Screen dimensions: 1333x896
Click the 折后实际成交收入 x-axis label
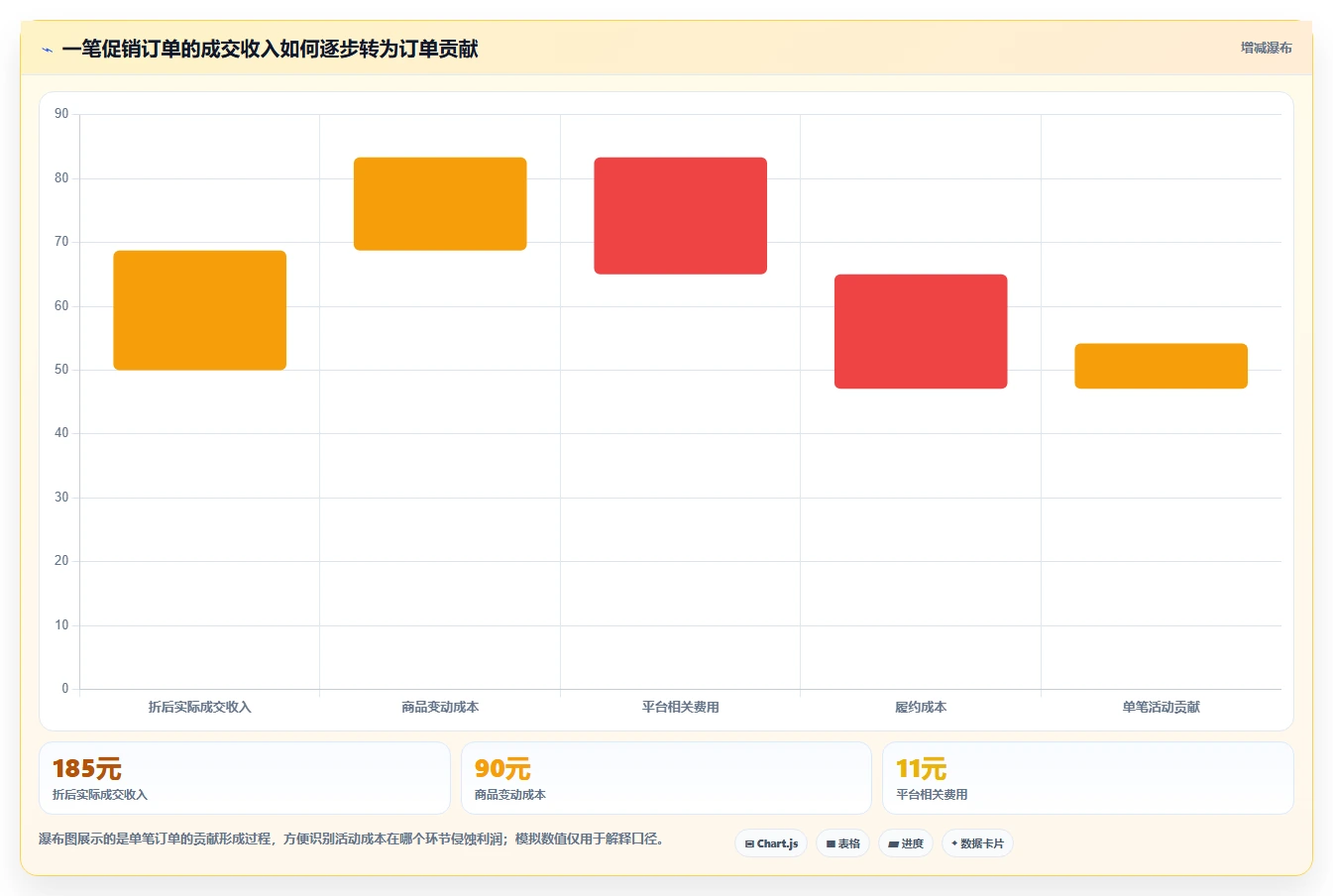tap(200, 707)
